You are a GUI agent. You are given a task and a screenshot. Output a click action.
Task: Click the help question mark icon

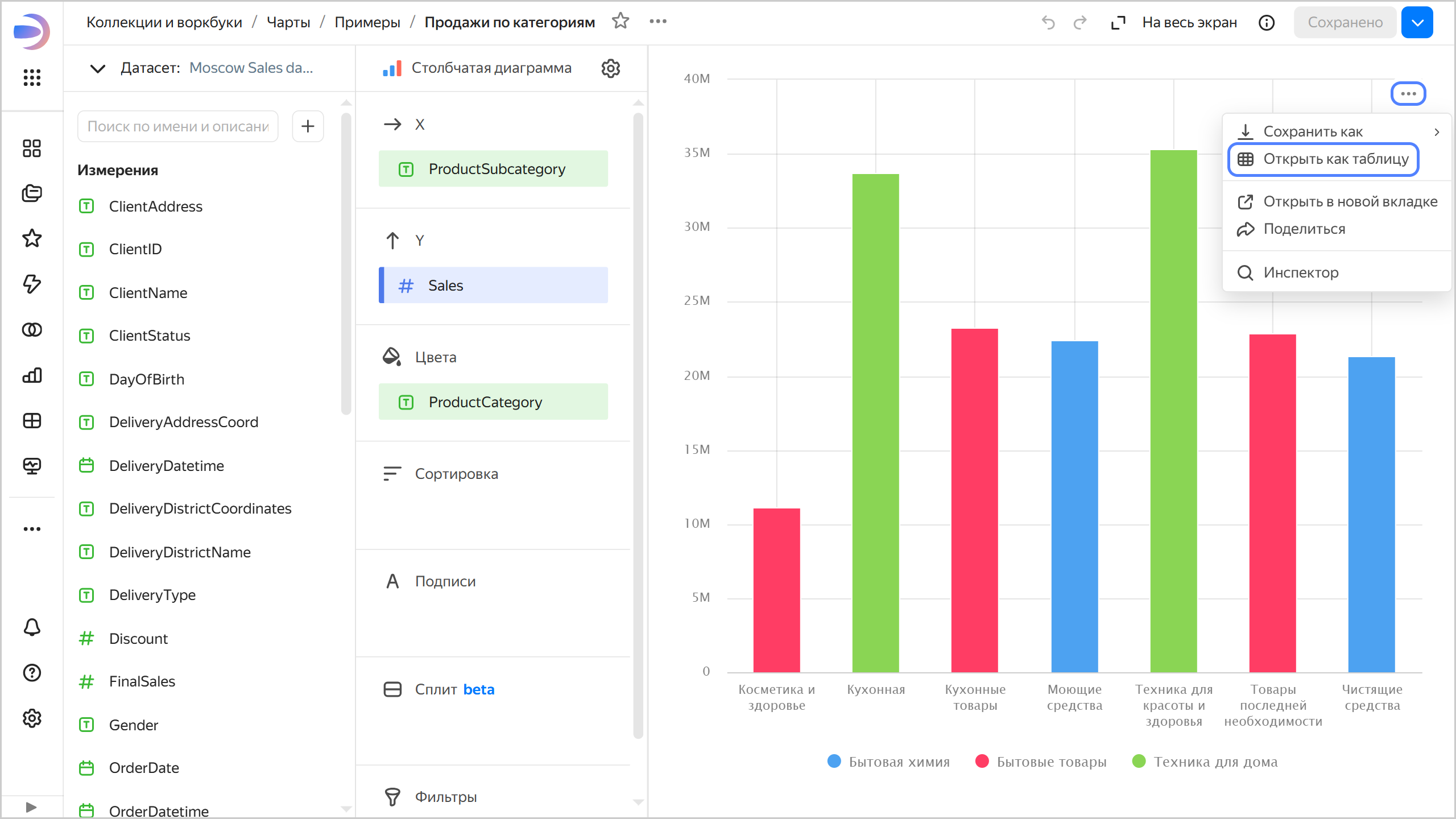click(32, 673)
